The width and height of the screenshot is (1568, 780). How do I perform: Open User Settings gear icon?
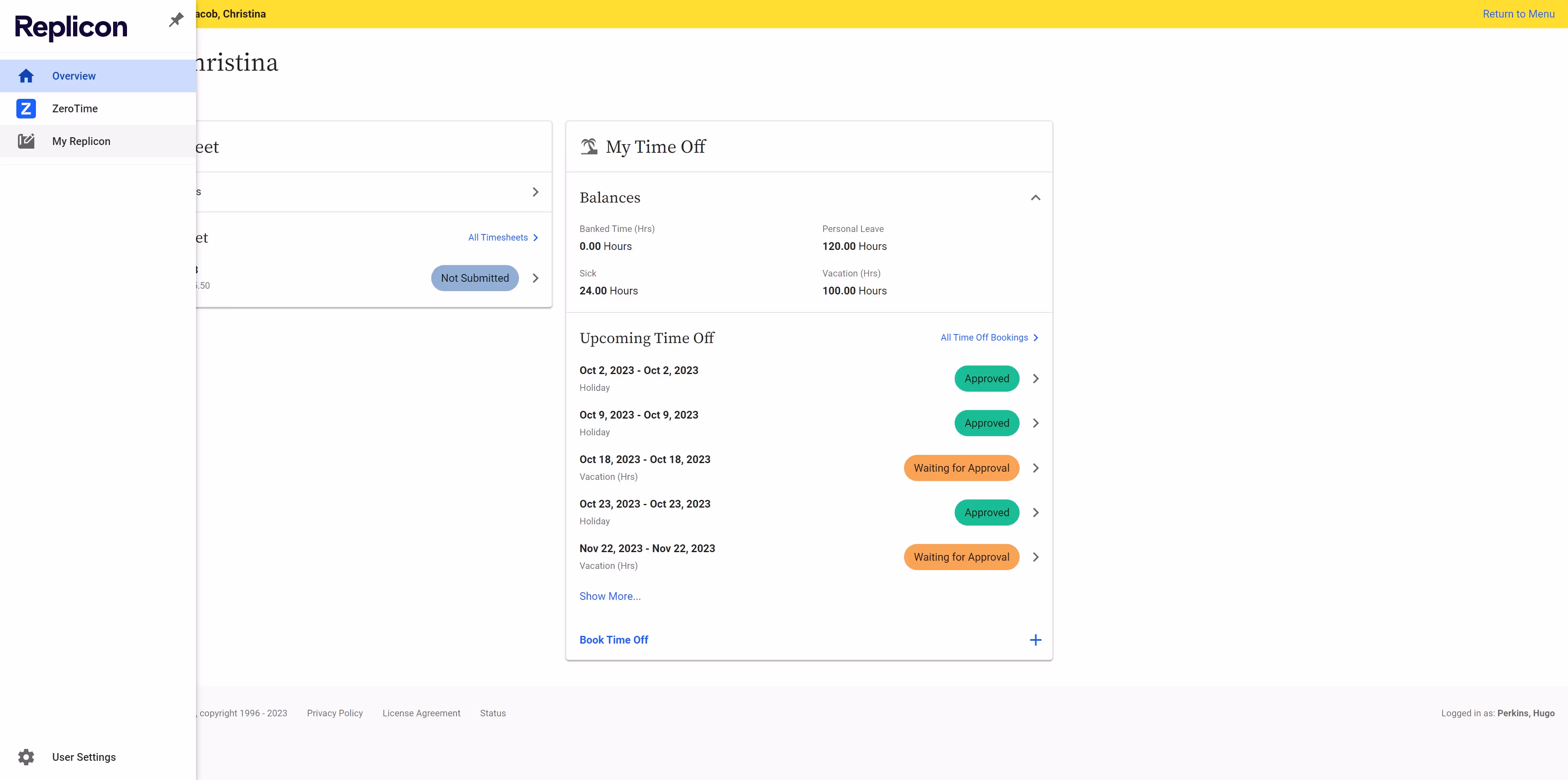point(26,757)
